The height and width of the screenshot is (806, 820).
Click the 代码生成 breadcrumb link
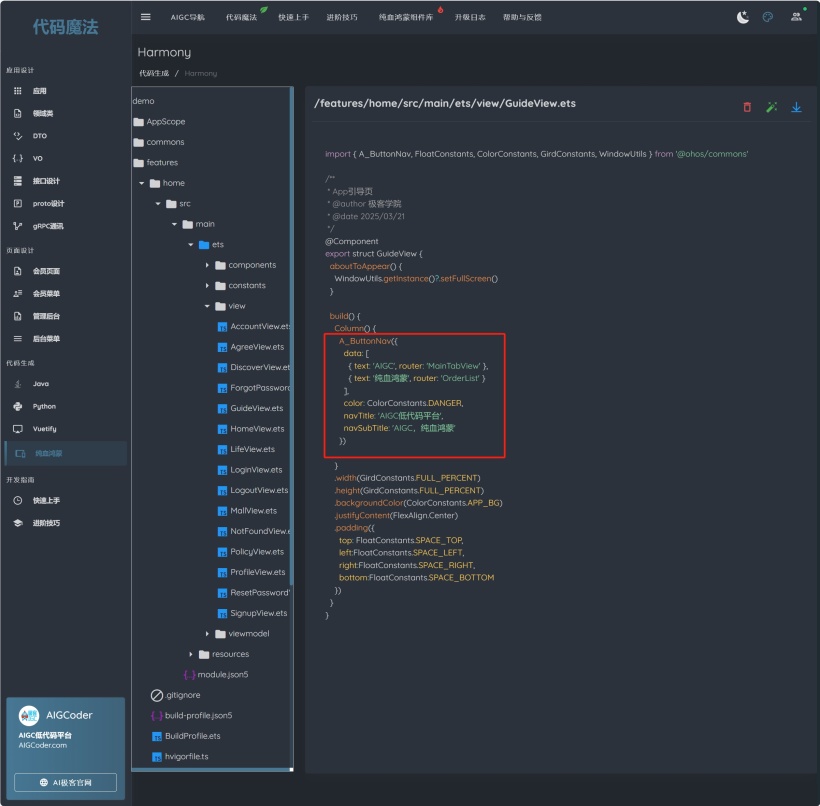point(154,73)
